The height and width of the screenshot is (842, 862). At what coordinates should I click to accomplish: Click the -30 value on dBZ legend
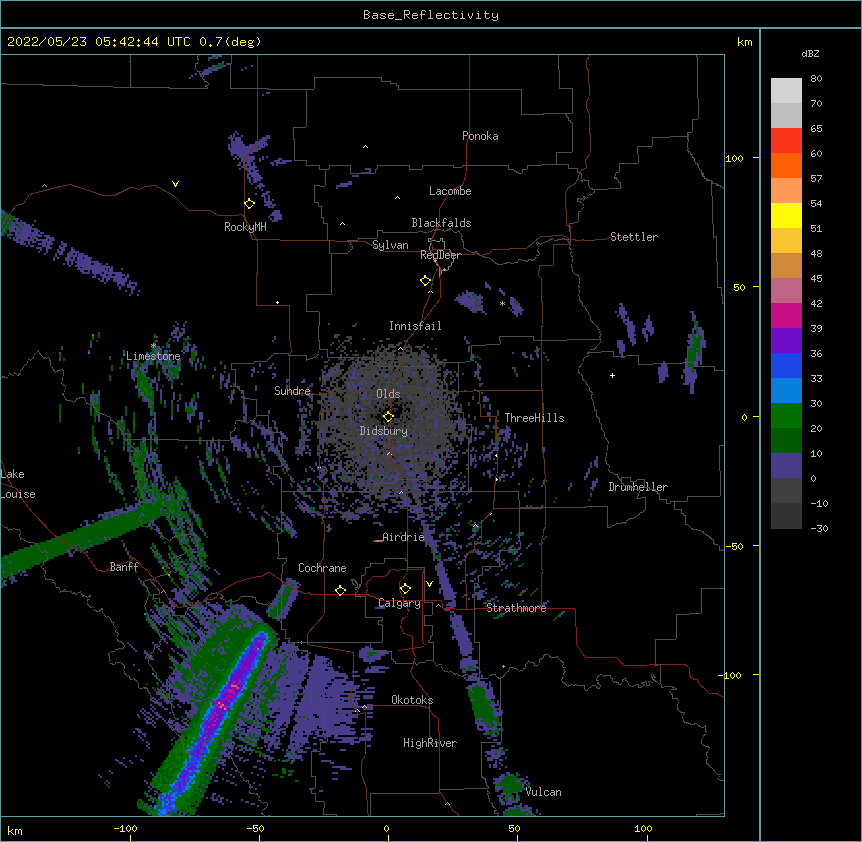[x=819, y=528]
